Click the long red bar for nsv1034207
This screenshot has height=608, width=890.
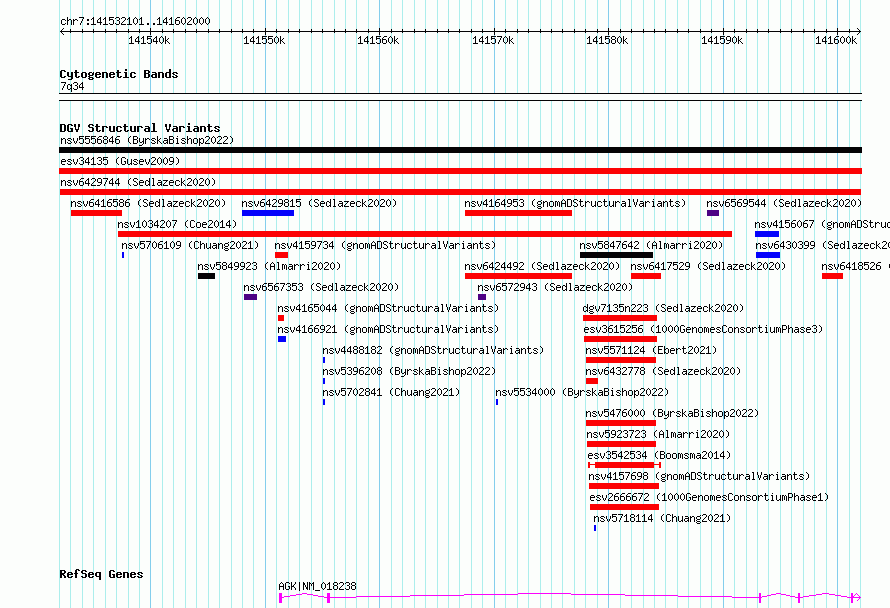[425, 234]
